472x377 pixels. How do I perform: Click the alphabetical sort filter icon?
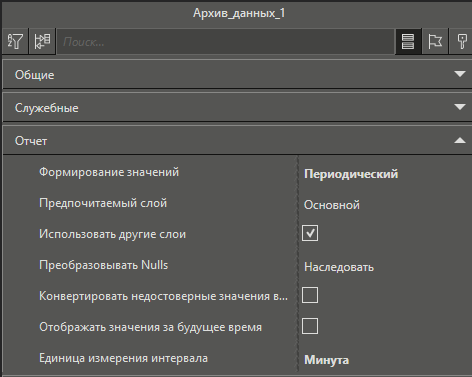point(15,41)
